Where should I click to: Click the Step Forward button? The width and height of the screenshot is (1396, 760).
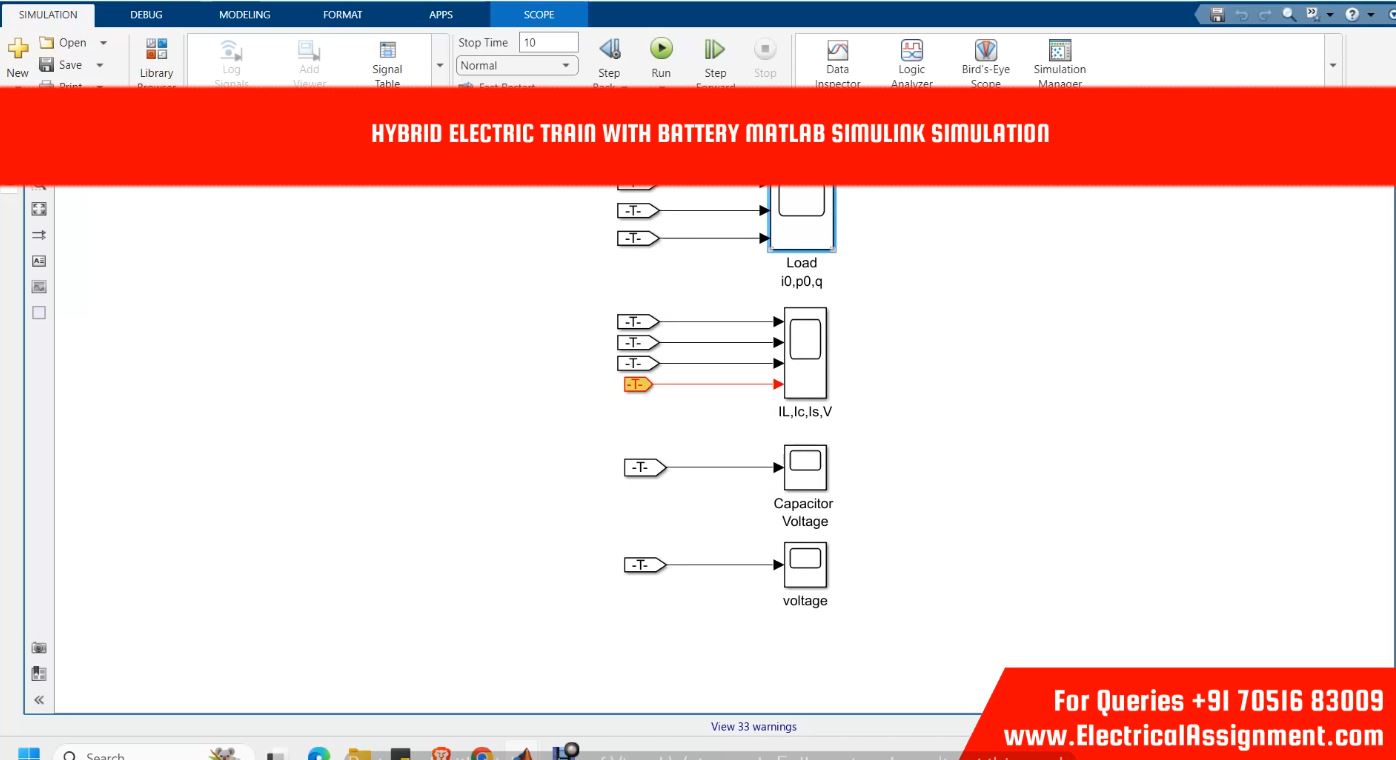coord(715,50)
